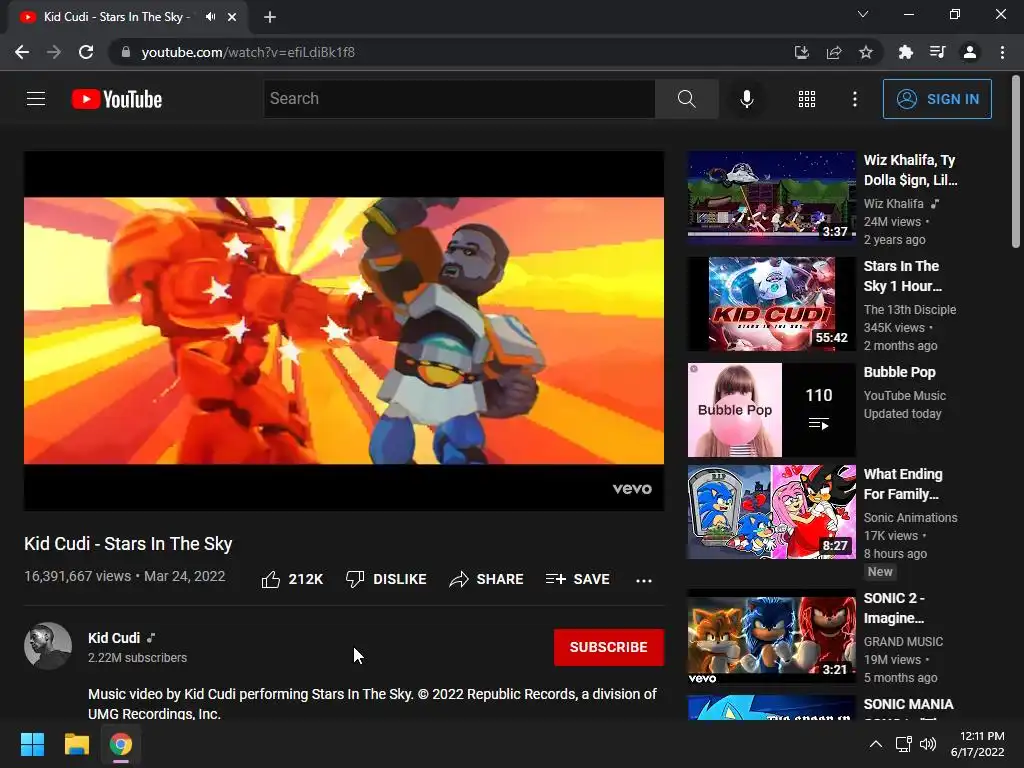The height and width of the screenshot is (768, 1024).
Task: Reload the current page
Action: [x=86, y=52]
